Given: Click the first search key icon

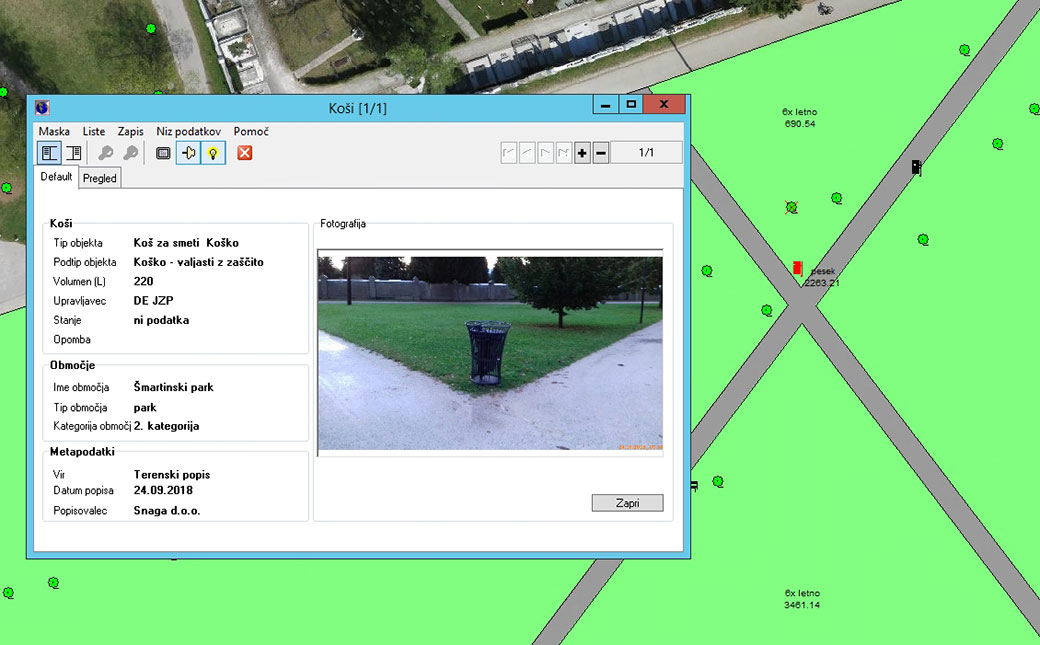Looking at the screenshot, I should point(105,153).
